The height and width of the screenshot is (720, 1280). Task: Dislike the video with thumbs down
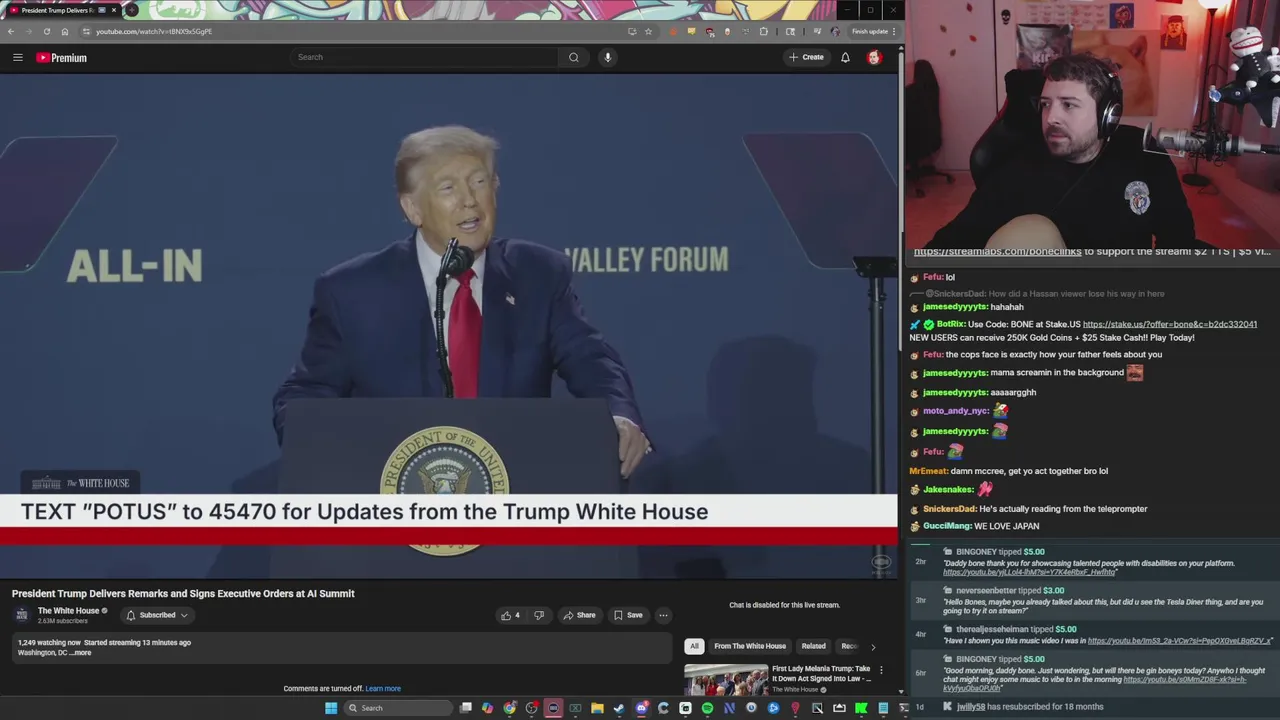(539, 615)
